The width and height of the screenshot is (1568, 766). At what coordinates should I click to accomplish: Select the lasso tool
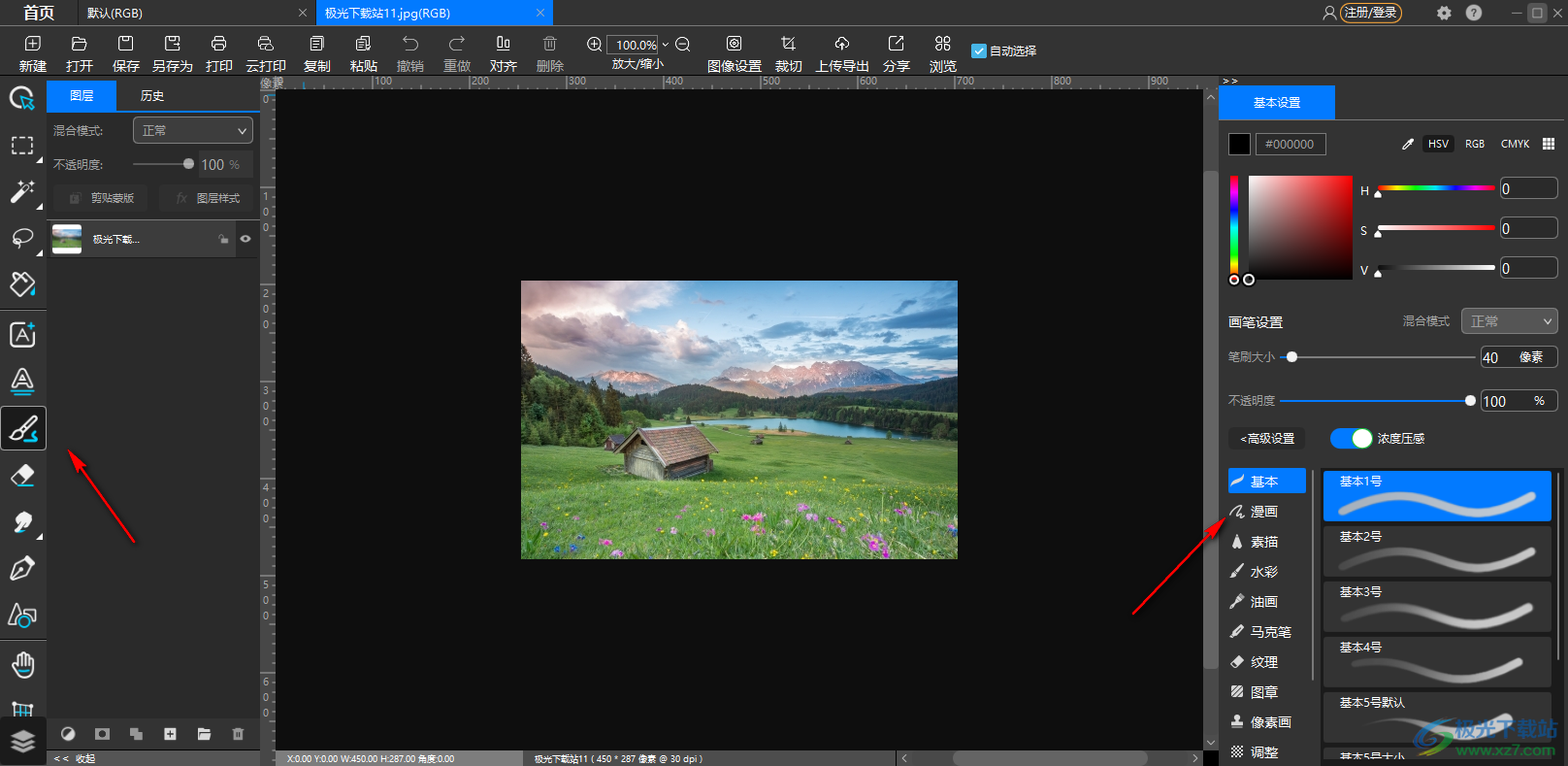click(22, 239)
